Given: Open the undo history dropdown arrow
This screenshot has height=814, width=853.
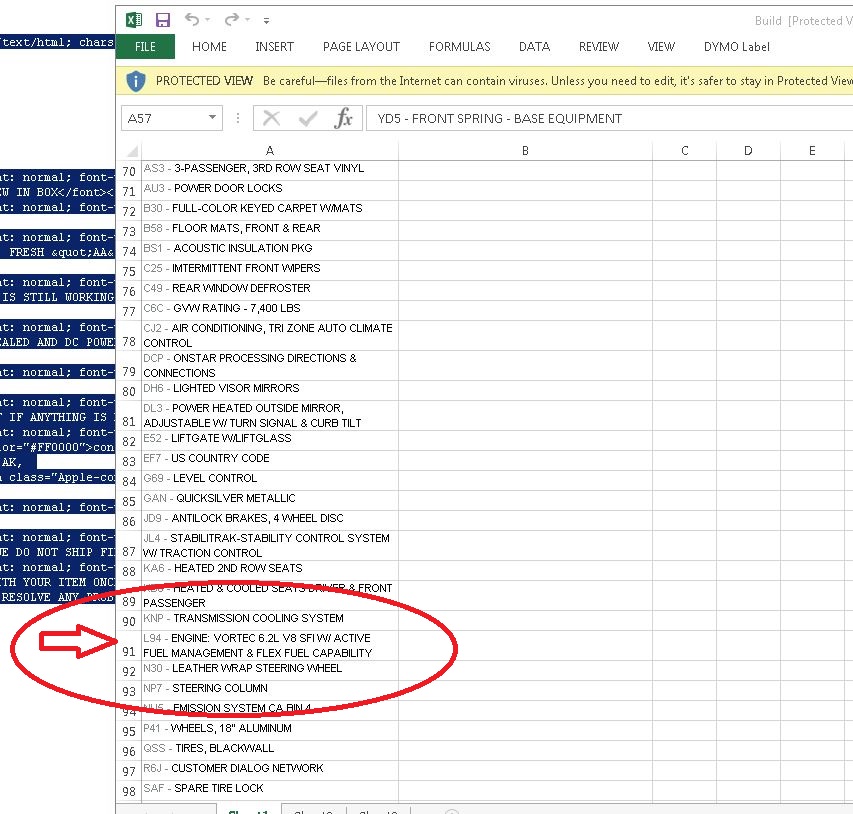Looking at the screenshot, I should coord(208,20).
